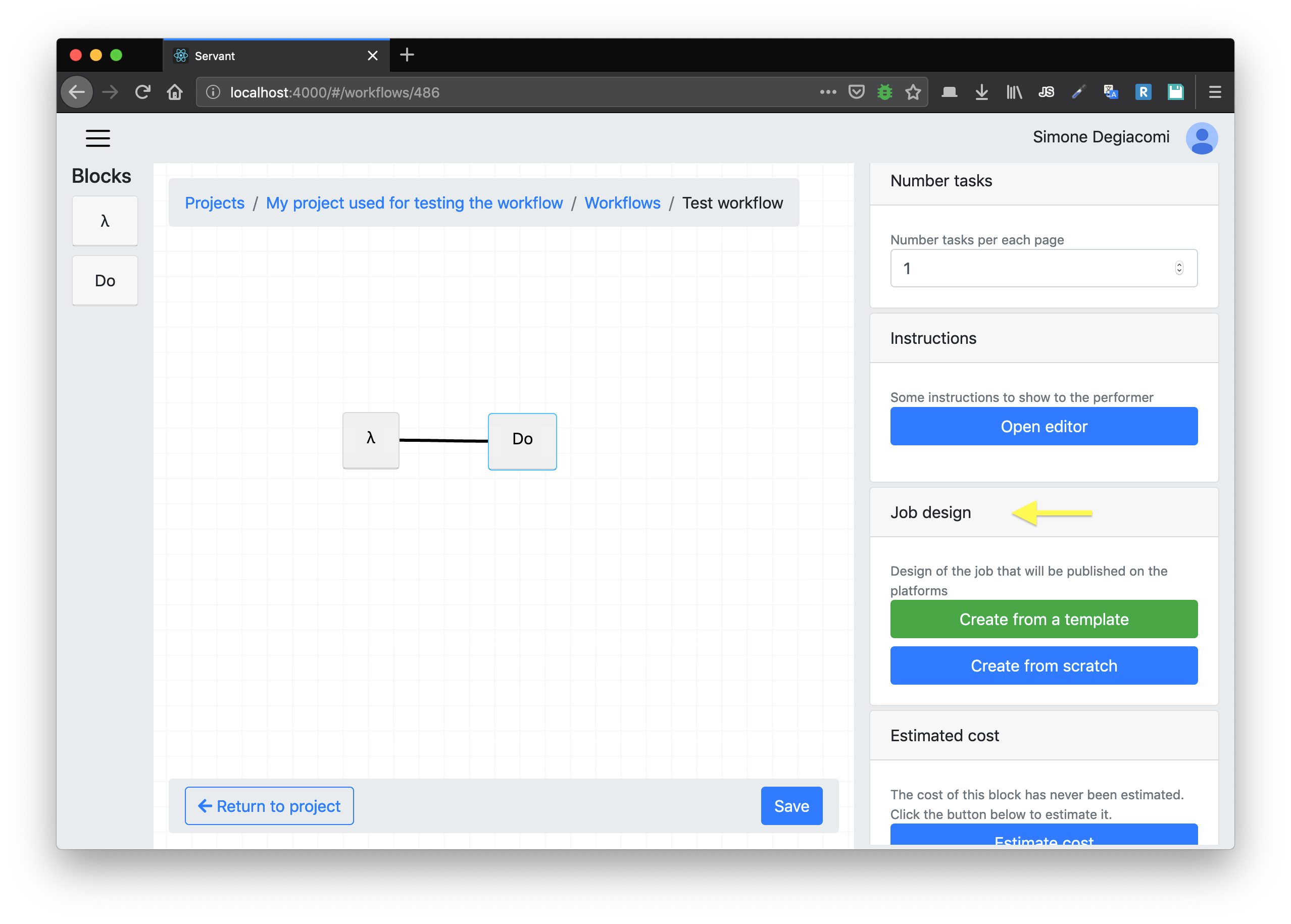1291x924 pixels.
Task: Open Firefox downloads arrow icon
Action: pos(981,92)
